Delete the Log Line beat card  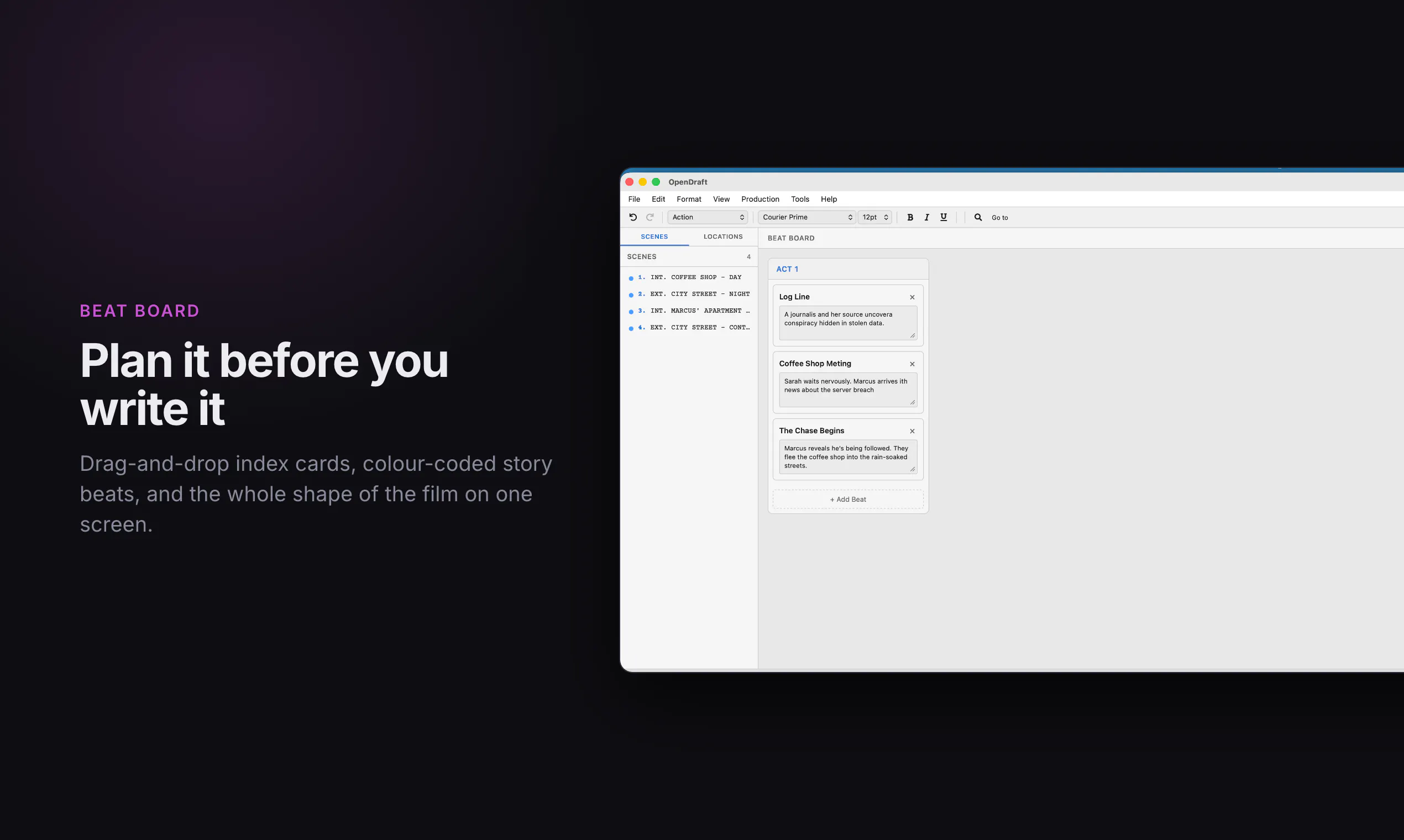[912, 297]
